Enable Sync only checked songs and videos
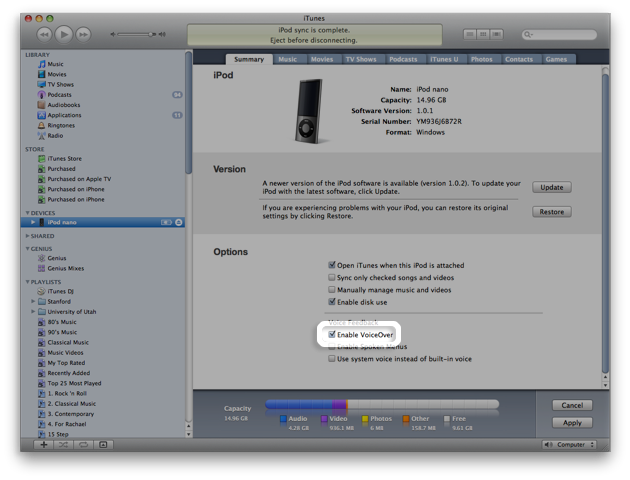 332,277
